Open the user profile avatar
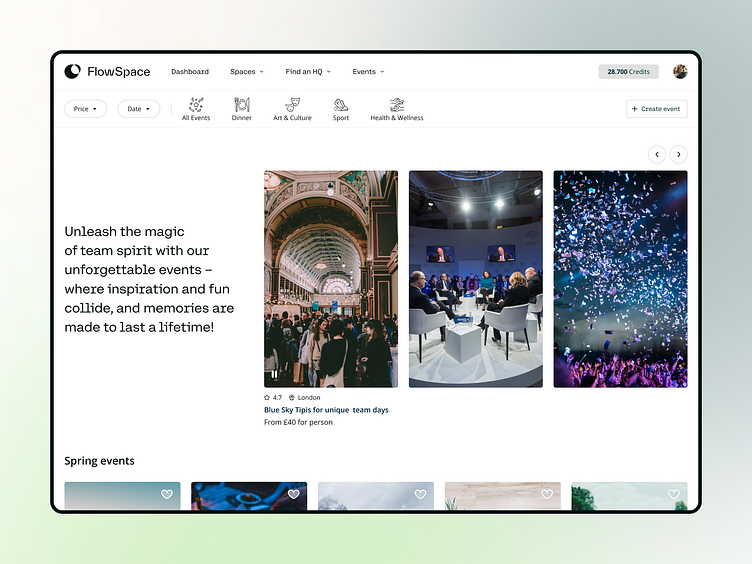The width and height of the screenshot is (752, 564). tap(680, 72)
